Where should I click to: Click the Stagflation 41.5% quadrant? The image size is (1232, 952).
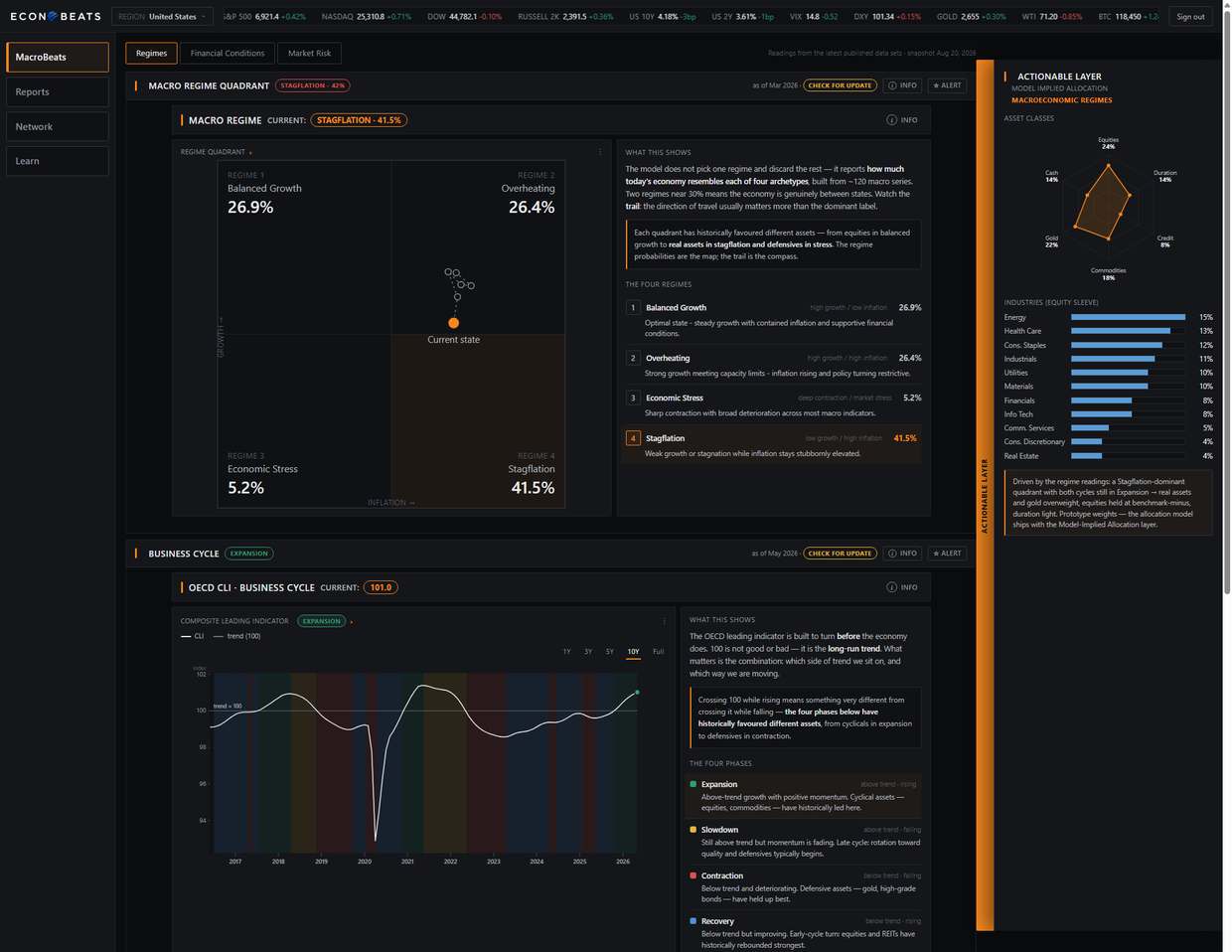pos(478,421)
